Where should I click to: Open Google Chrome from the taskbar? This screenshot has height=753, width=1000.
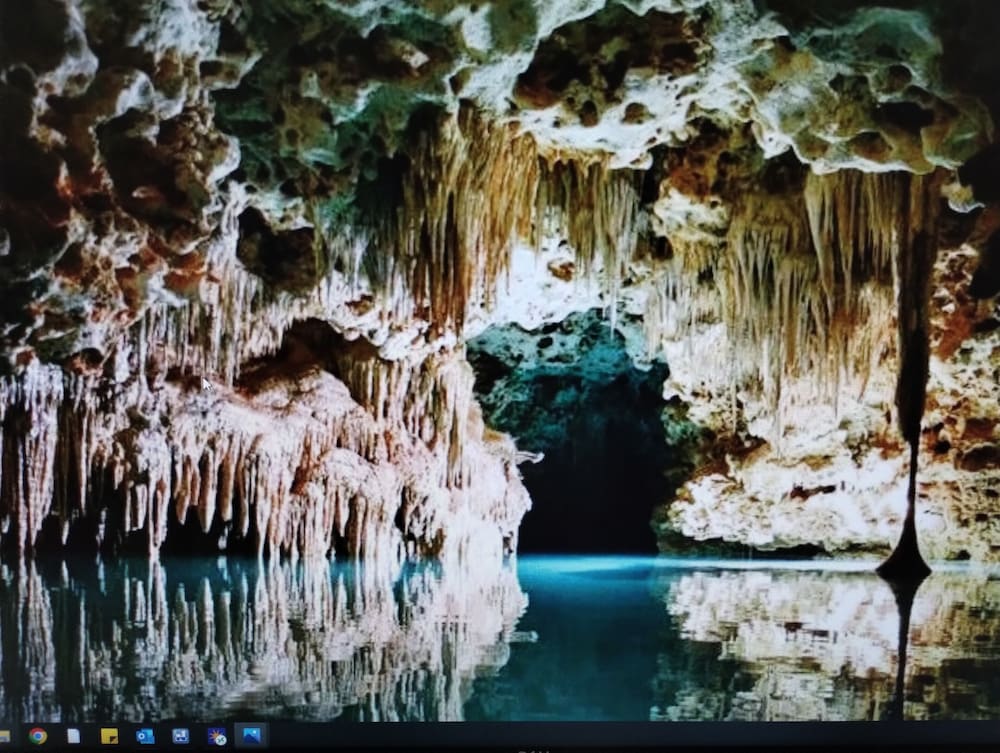[38, 736]
